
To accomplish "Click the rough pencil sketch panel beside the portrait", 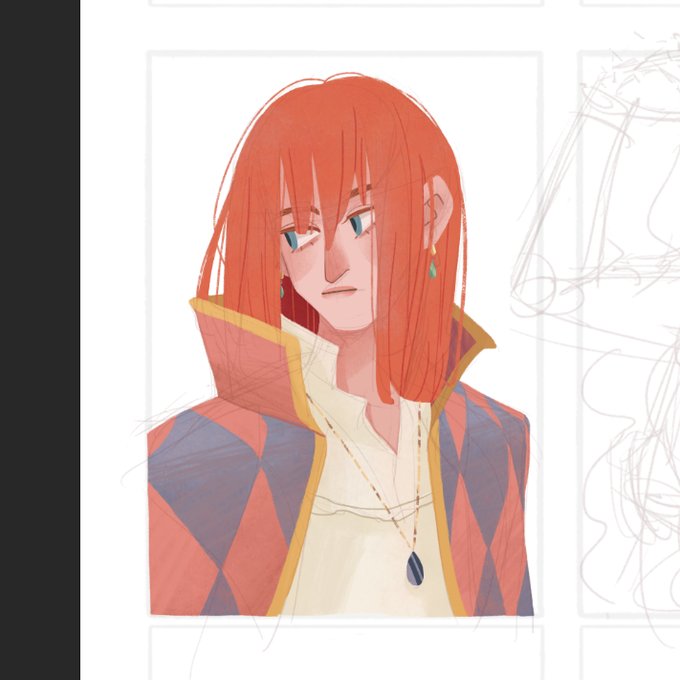I will pos(629,334).
